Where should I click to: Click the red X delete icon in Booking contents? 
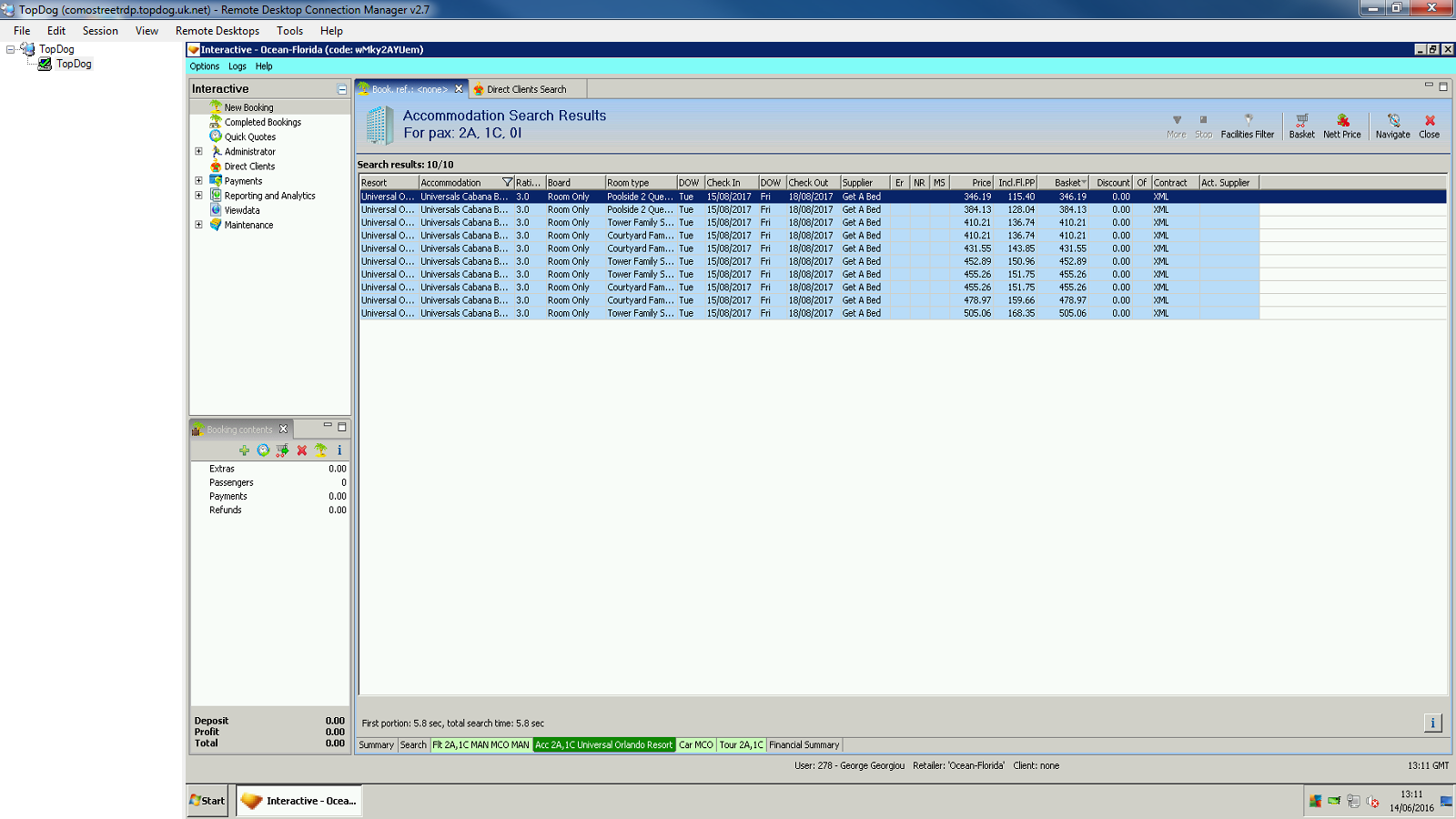pos(302,450)
